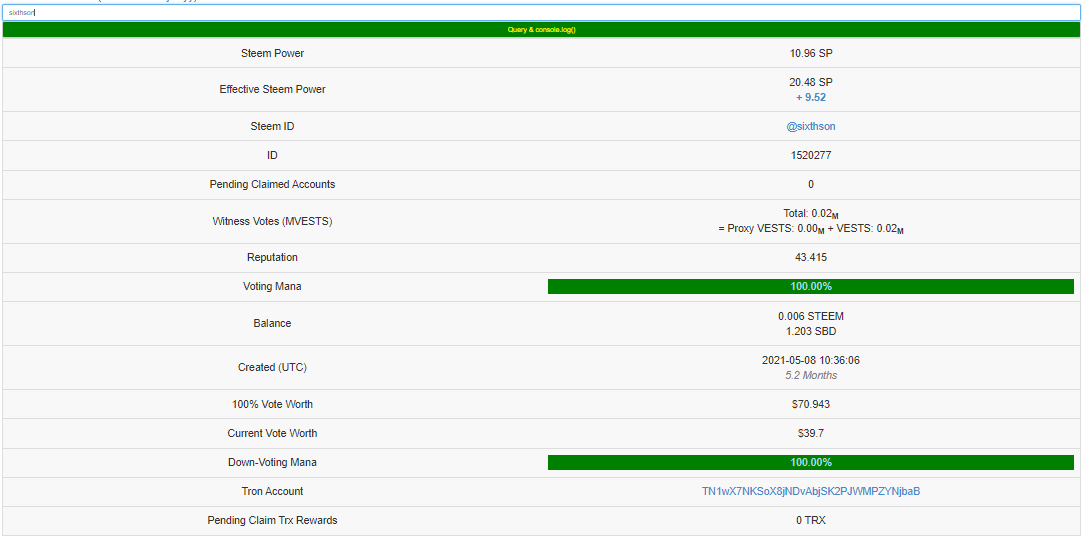Viewport: 1082px width, 543px height.
Task: Select the Down-Voting Mana label
Action: click(x=273, y=462)
